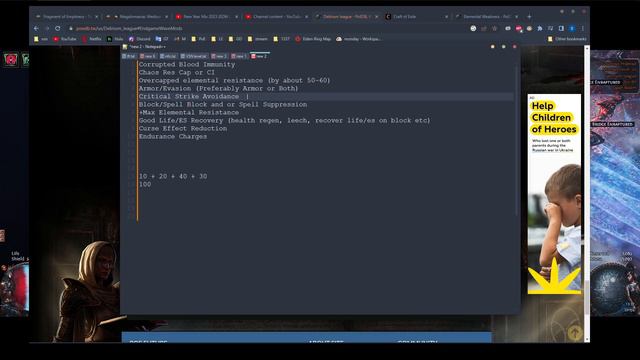Open a new browser tab with plus
The width and height of the screenshot is (640, 360).
coord(529,17)
